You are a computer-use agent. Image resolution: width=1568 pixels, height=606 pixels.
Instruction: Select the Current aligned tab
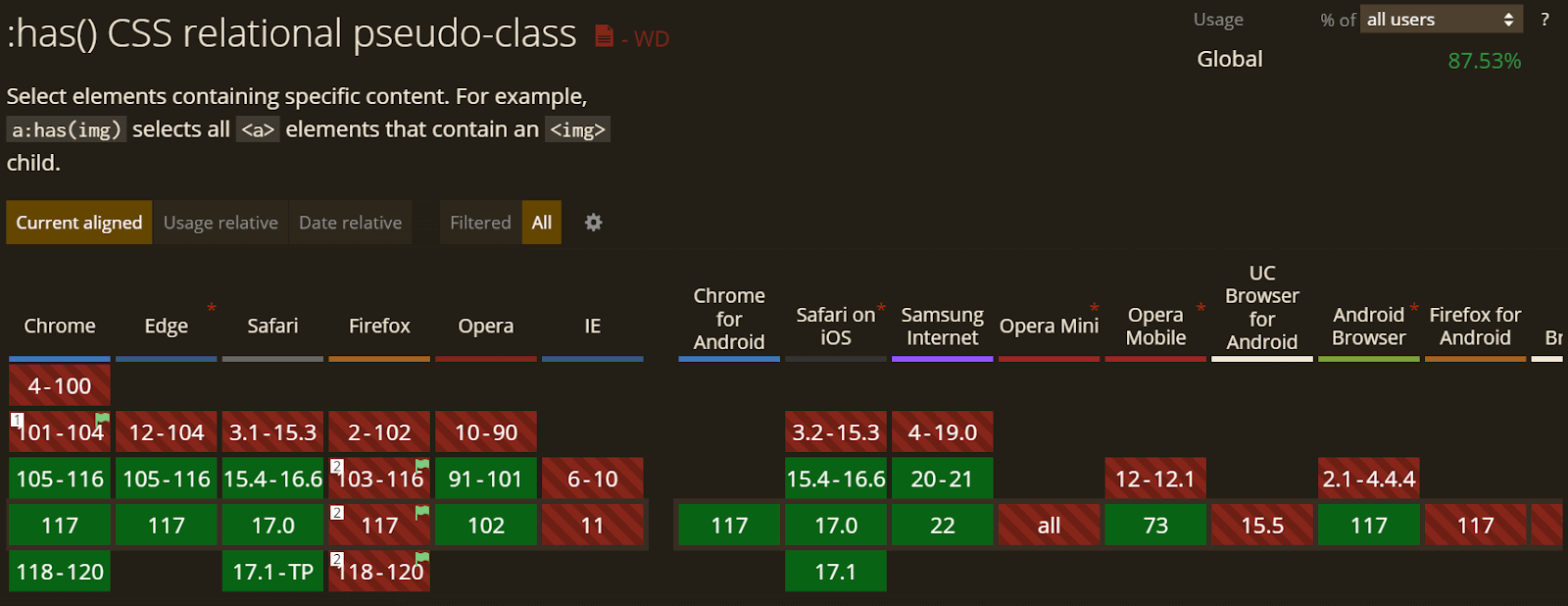coord(78,223)
